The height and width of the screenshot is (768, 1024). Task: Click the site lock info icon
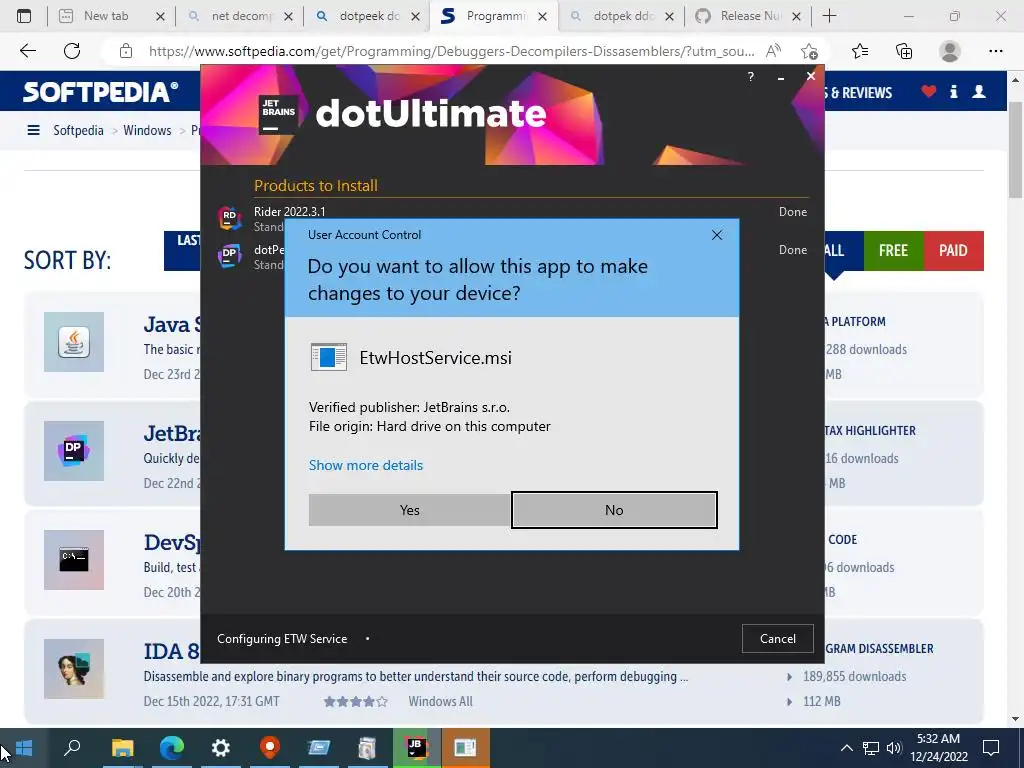pyautogui.click(x=126, y=51)
